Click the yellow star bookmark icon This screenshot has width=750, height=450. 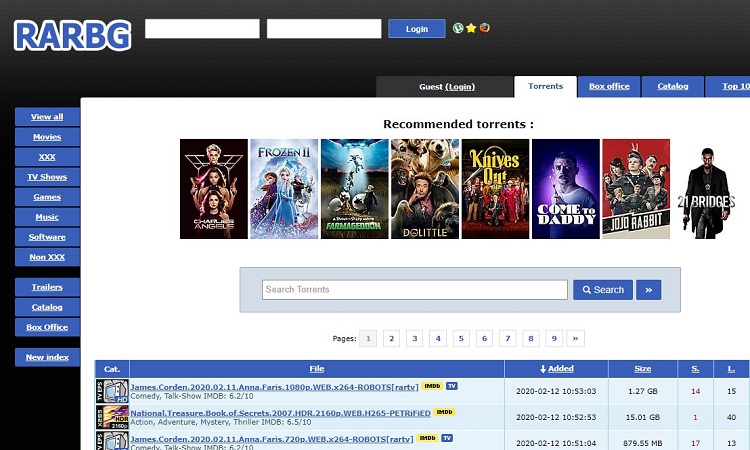471,28
